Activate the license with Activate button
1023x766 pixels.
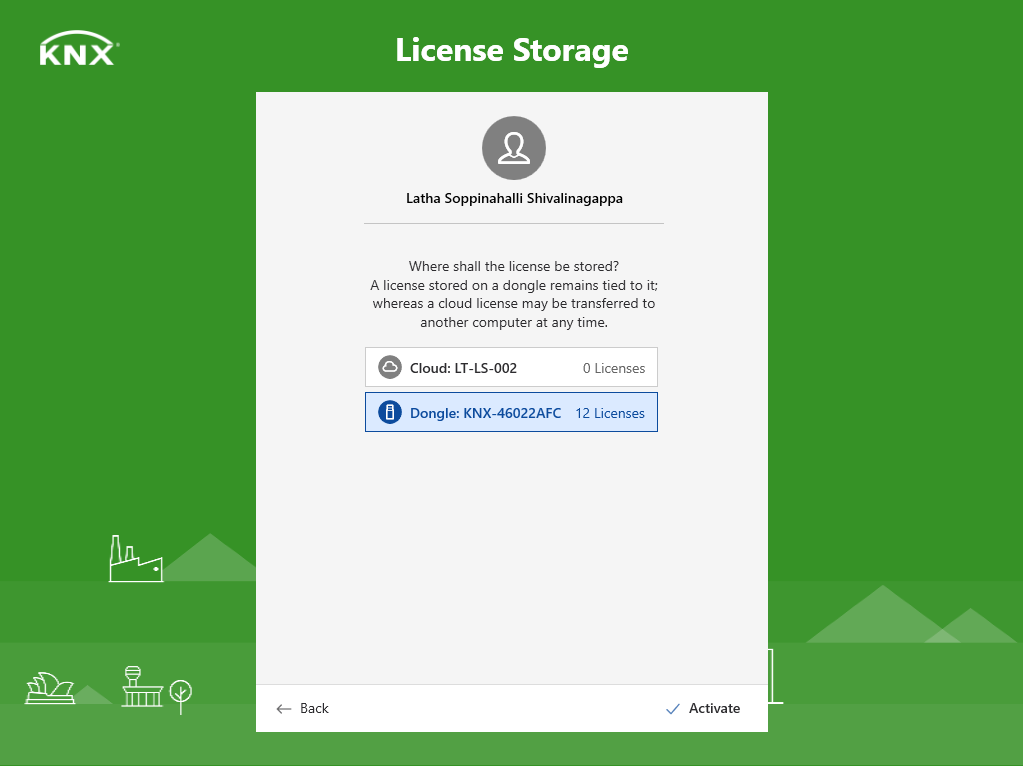click(703, 709)
